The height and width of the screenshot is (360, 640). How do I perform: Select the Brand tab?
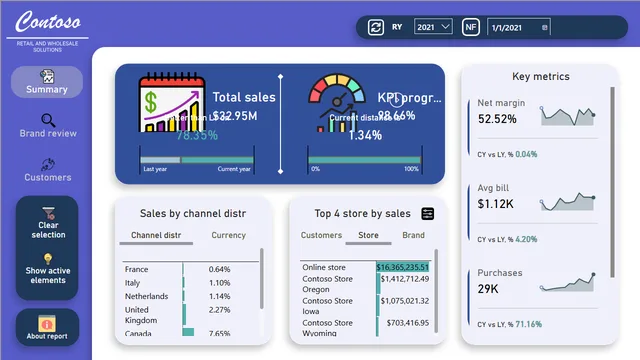coord(413,235)
